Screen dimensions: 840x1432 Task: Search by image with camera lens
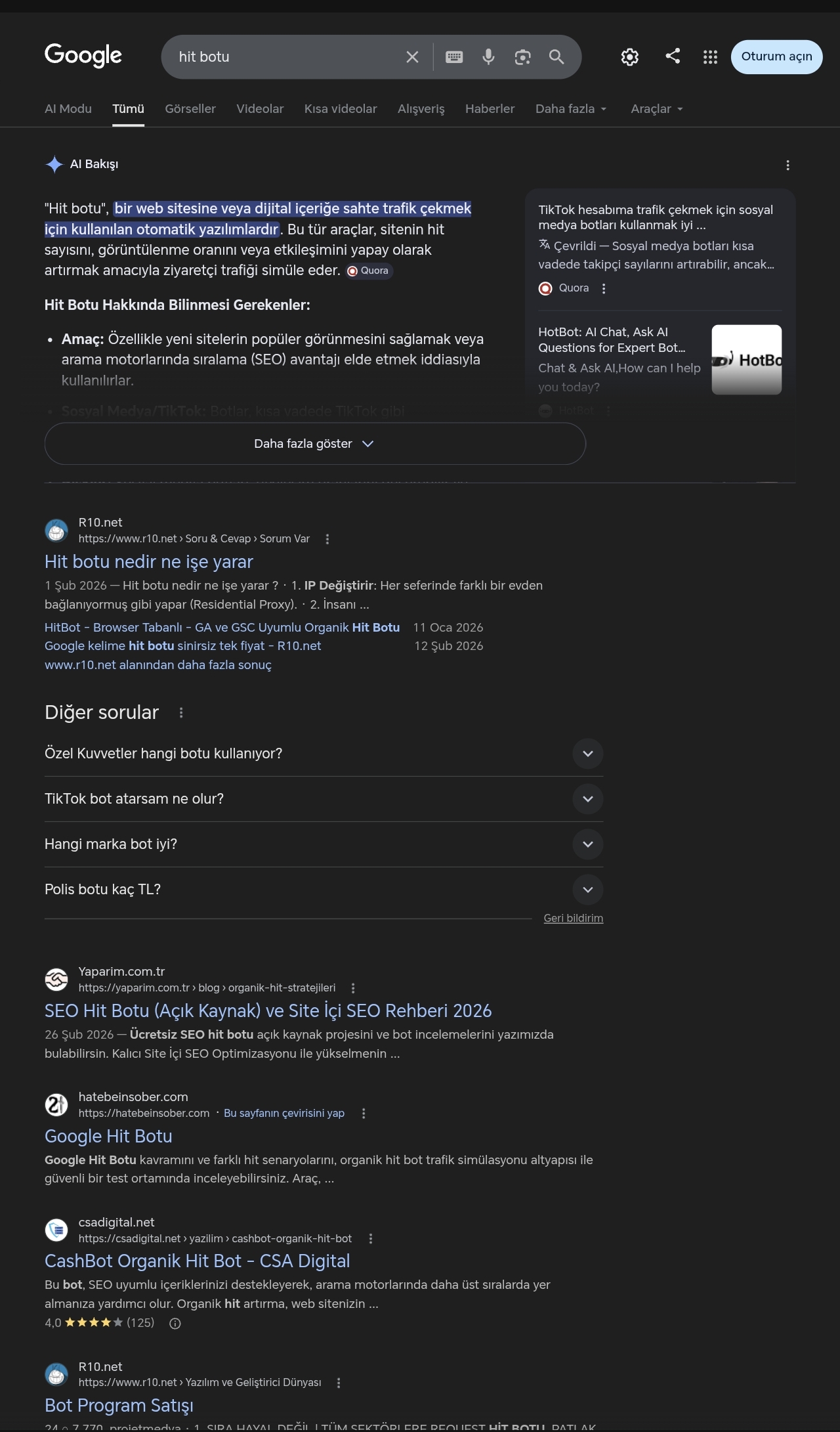[522, 57]
